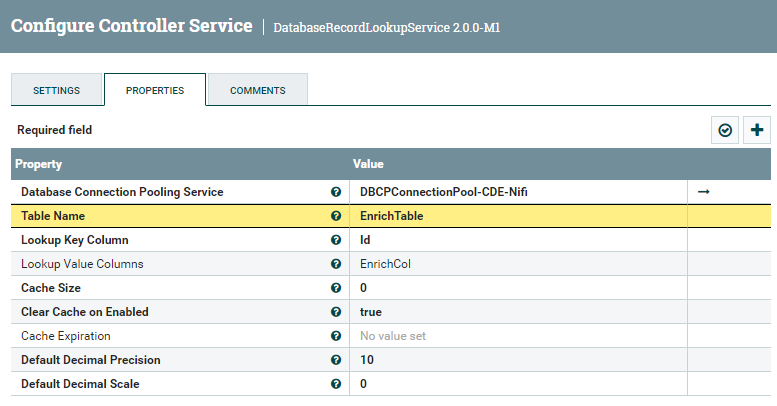Click the verify properties checkmark icon

[725, 130]
